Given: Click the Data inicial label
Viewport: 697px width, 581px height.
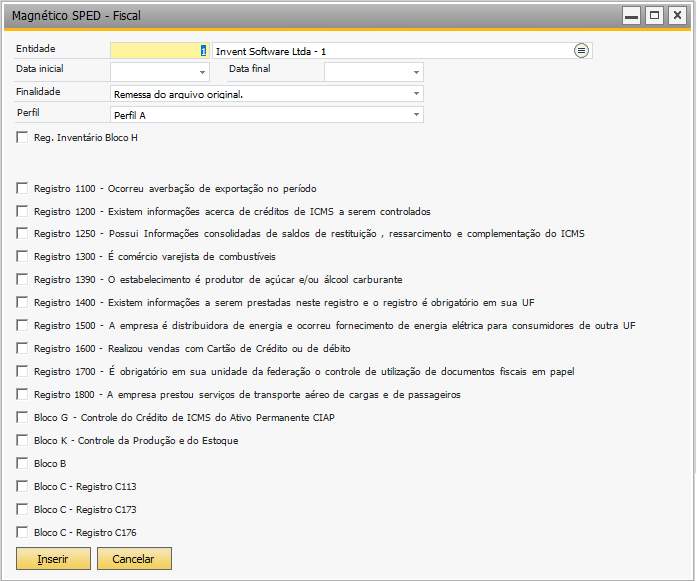Looking at the screenshot, I should point(40,68).
